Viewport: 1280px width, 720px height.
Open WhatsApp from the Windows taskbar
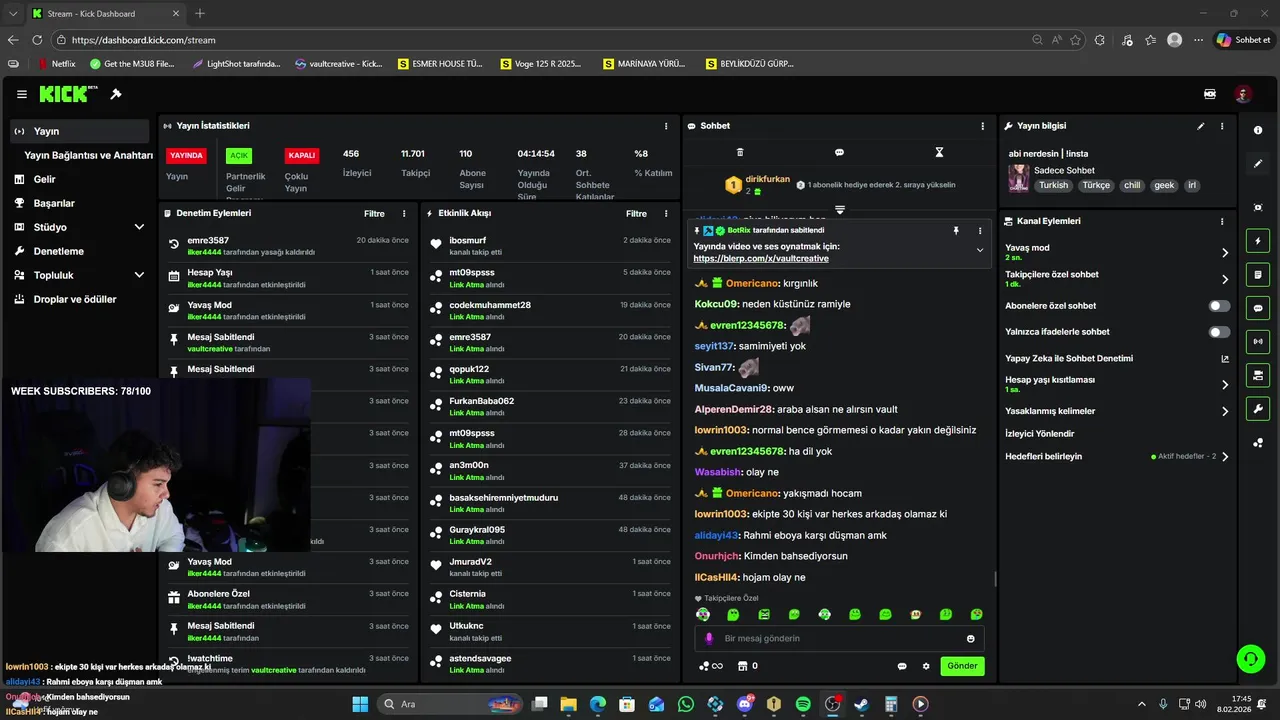point(685,704)
